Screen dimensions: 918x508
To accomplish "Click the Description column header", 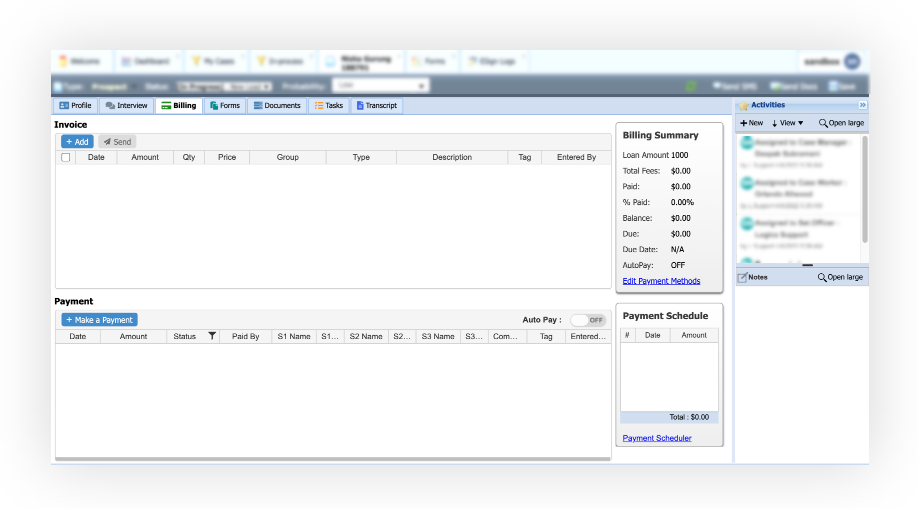I will [452, 157].
